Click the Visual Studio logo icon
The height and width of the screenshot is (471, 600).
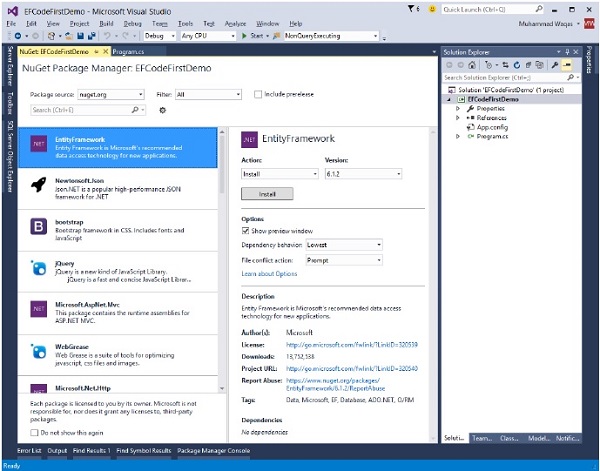pos(13,11)
